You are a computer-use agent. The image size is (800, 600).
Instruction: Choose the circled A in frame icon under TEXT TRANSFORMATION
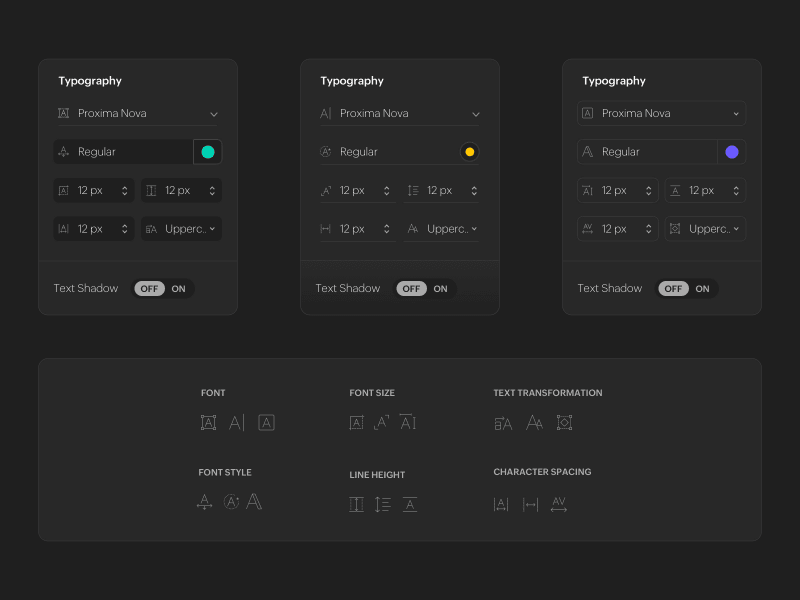tap(564, 422)
